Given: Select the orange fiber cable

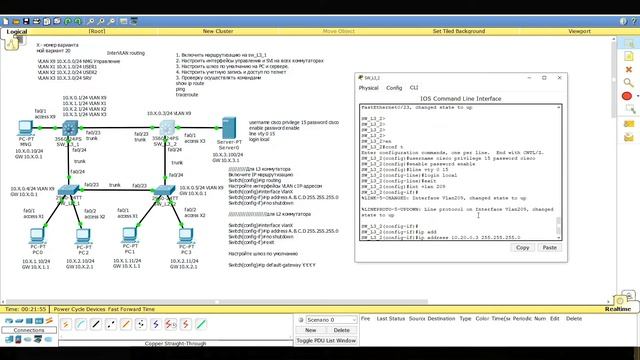Looking at the screenshot, I should click(126, 324).
